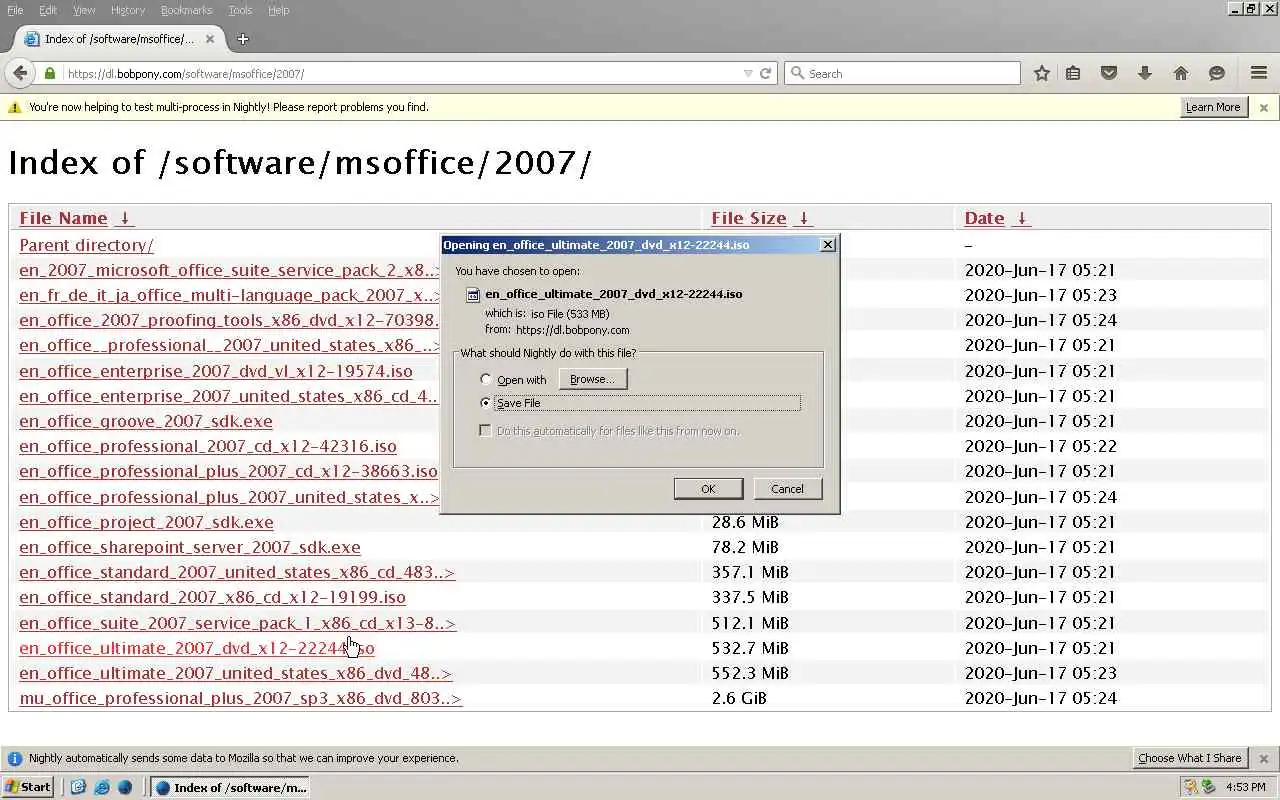Viewport: 1280px width, 800px height.
Task: Select the 'Save File' radio option
Action: click(x=486, y=403)
